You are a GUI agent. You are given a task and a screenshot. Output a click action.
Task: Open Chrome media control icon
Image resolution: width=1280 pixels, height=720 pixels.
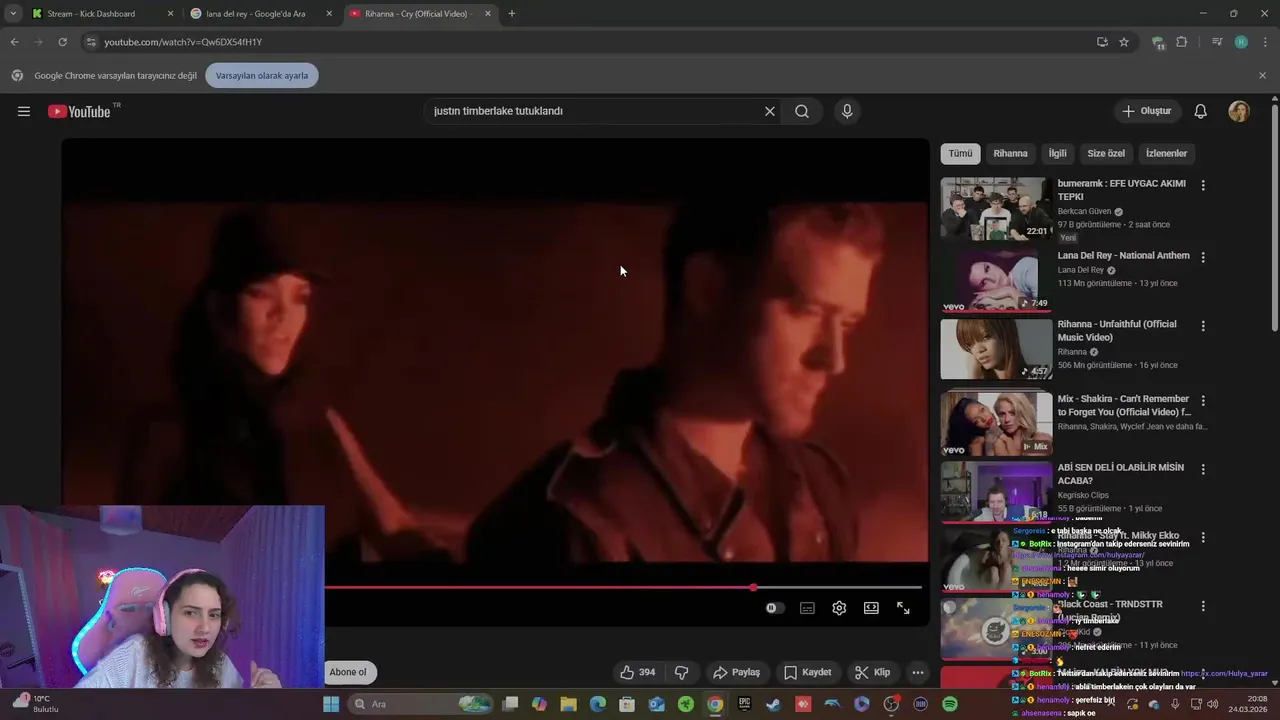click(1217, 42)
